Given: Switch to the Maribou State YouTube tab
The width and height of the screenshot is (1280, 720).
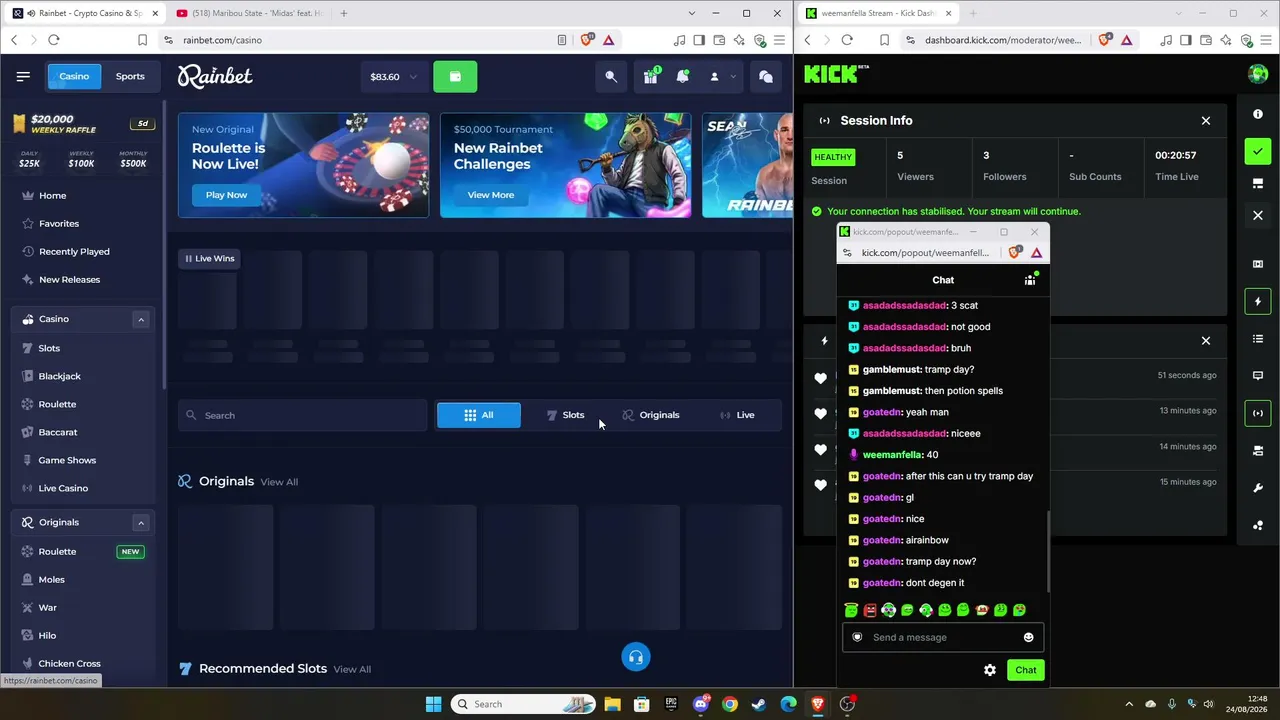Looking at the screenshot, I should click(249, 13).
